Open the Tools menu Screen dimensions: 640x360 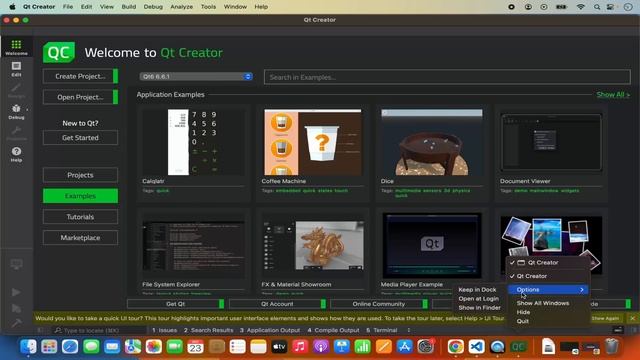(x=208, y=7)
